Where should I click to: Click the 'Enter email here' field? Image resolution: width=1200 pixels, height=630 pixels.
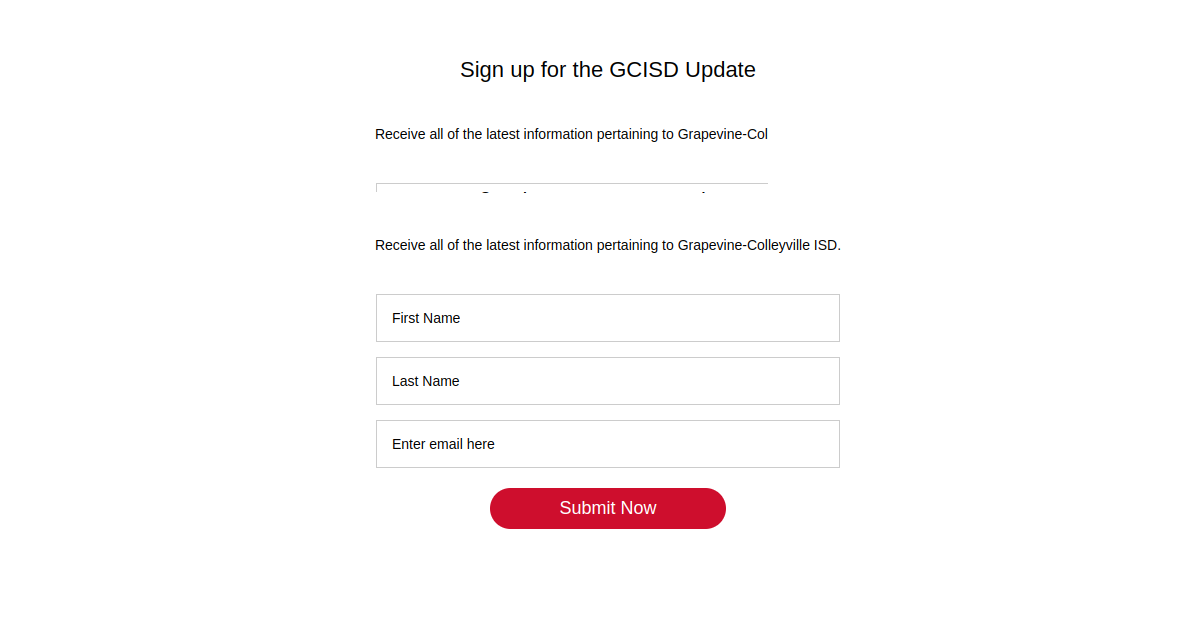607,444
